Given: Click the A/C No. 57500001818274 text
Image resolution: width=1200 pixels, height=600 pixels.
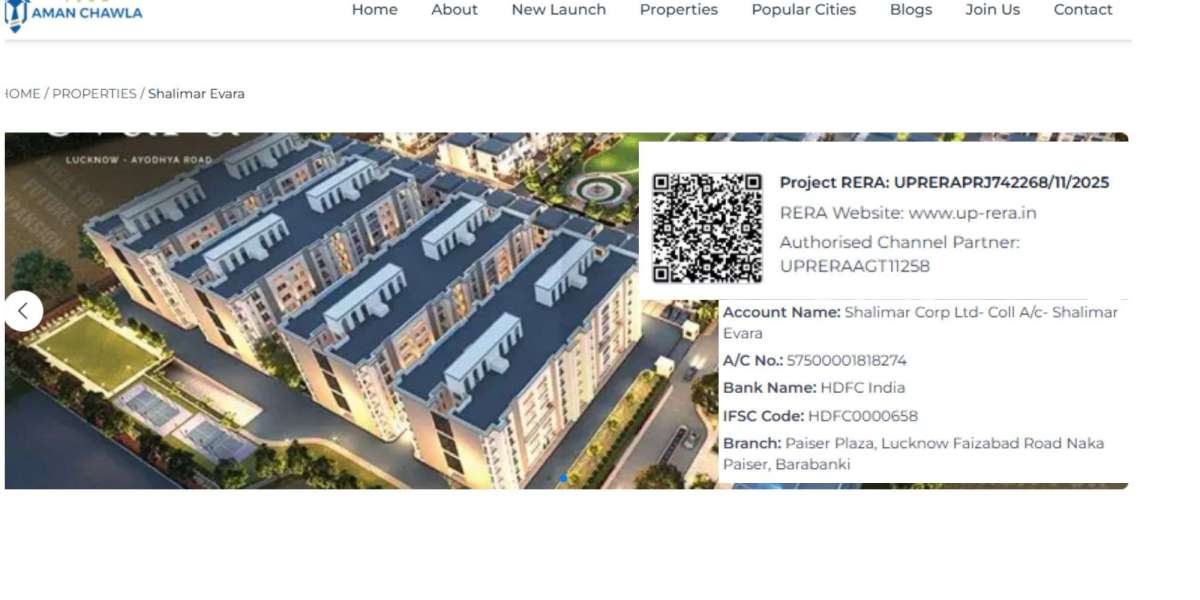Looking at the screenshot, I should click(x=815, y=360).
